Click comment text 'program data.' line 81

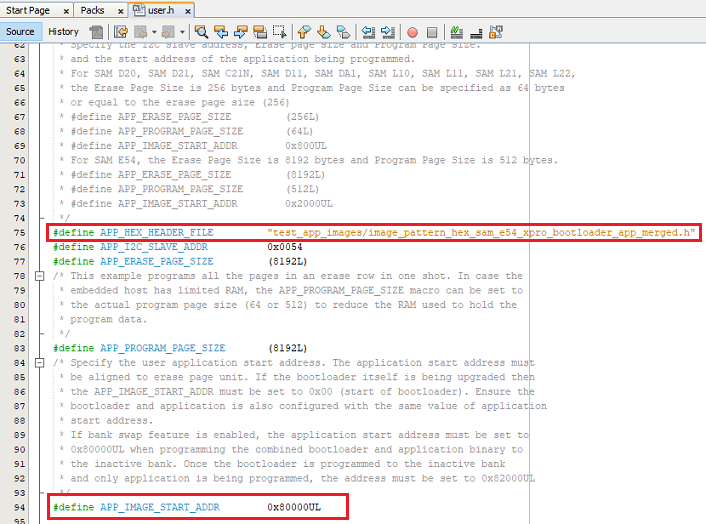[x=109, y=320]
